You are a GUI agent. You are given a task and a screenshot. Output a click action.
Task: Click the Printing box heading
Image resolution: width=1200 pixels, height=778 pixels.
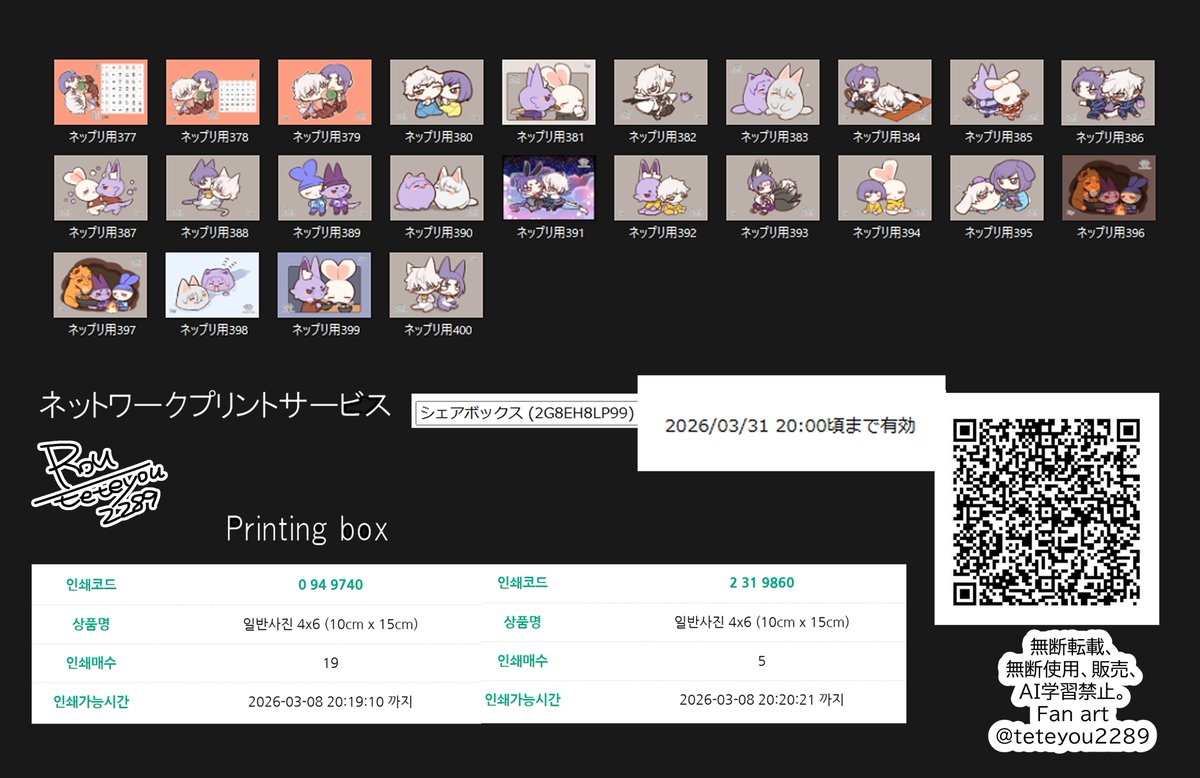(307, 529)
